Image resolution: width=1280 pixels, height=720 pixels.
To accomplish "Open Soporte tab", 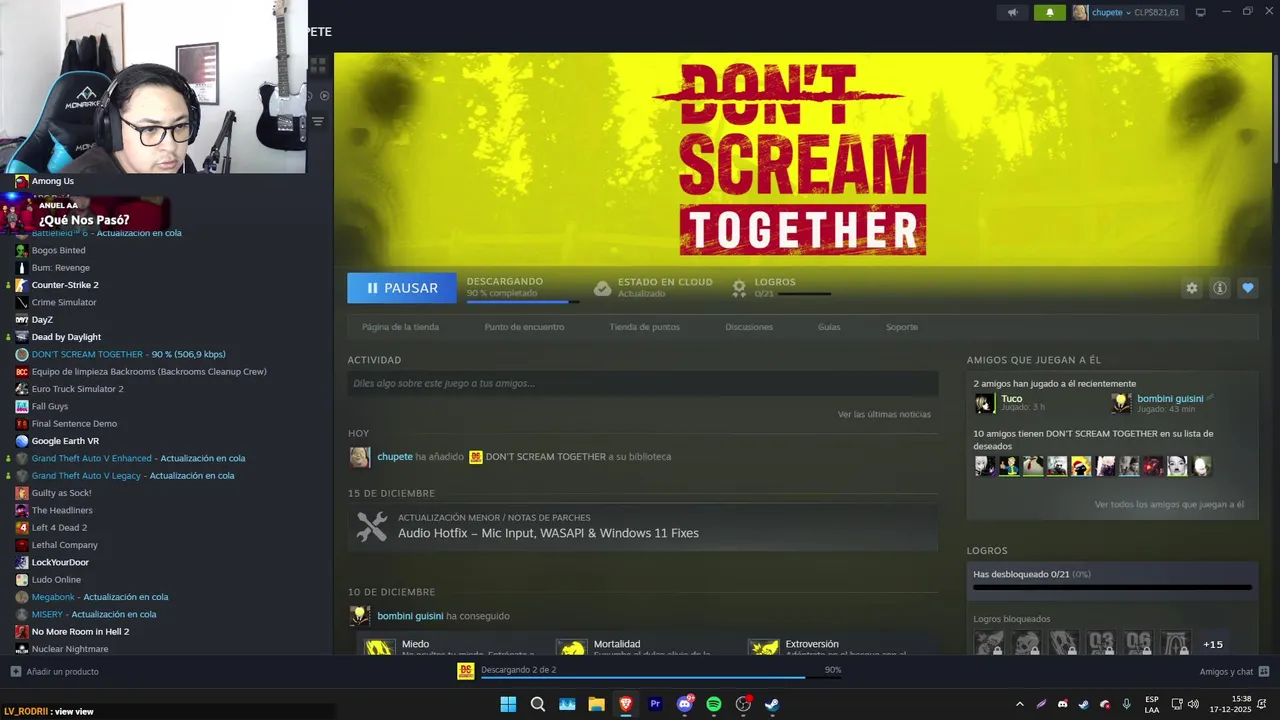I will pyautogui.click(x=901, y=327).
